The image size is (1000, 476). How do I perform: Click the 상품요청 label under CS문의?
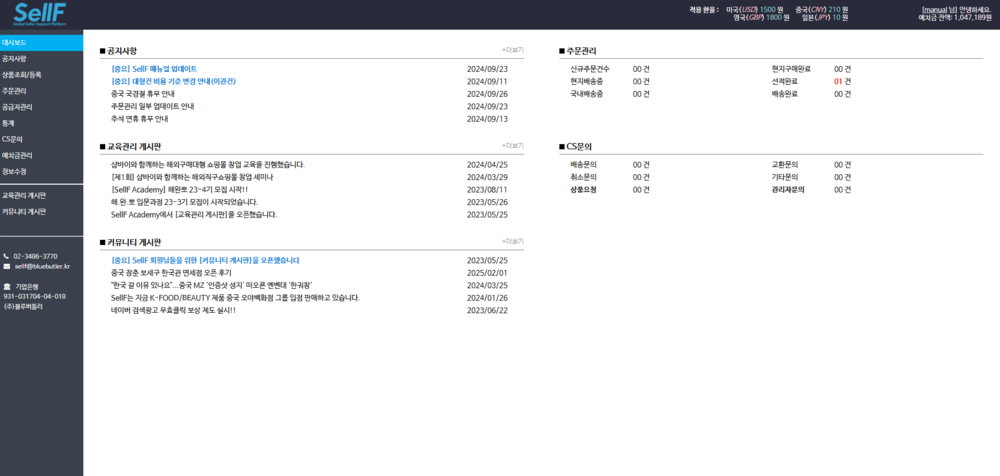coord(584,190)
